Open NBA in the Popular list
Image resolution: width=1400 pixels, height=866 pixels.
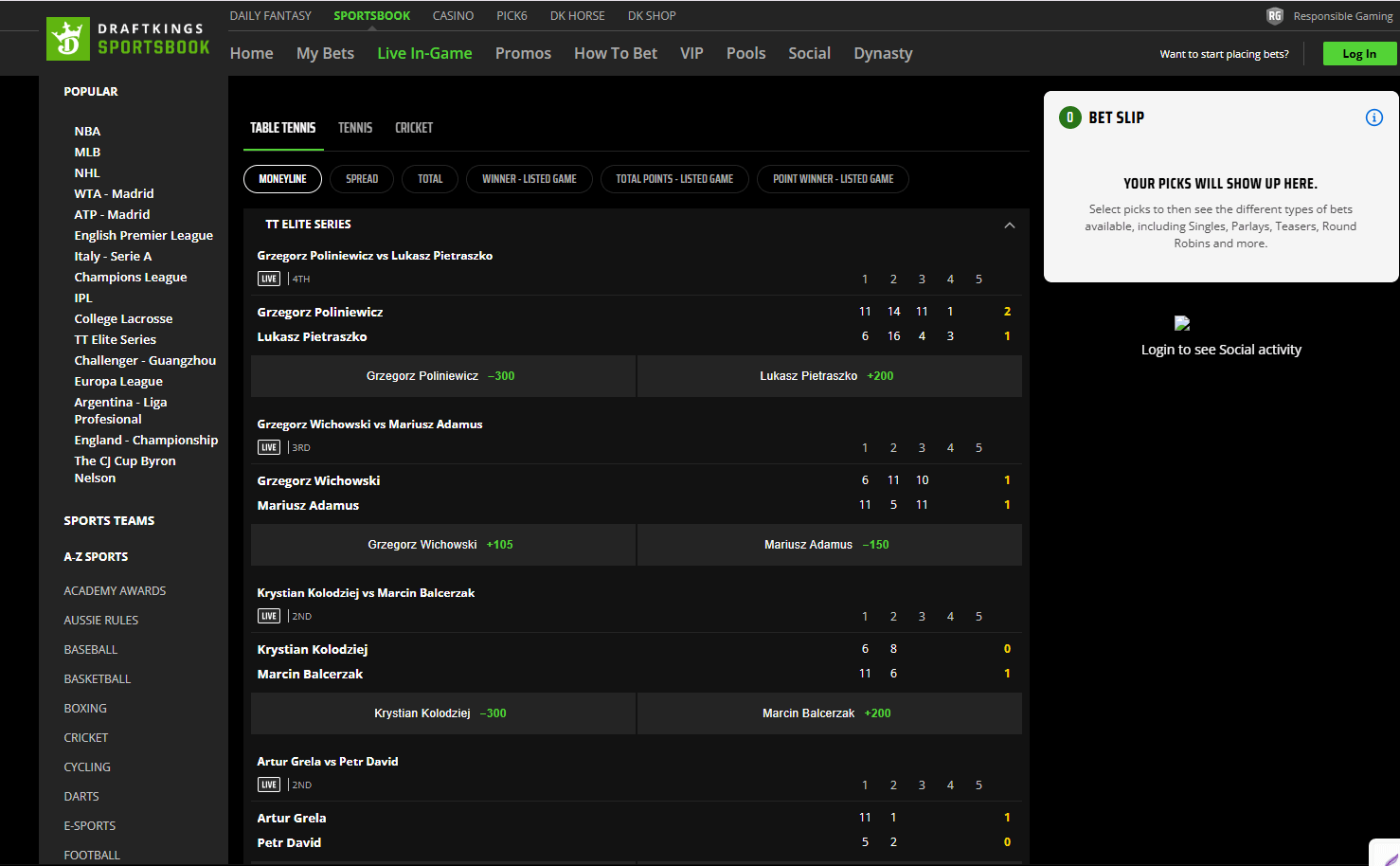click(x=87, y=132)
